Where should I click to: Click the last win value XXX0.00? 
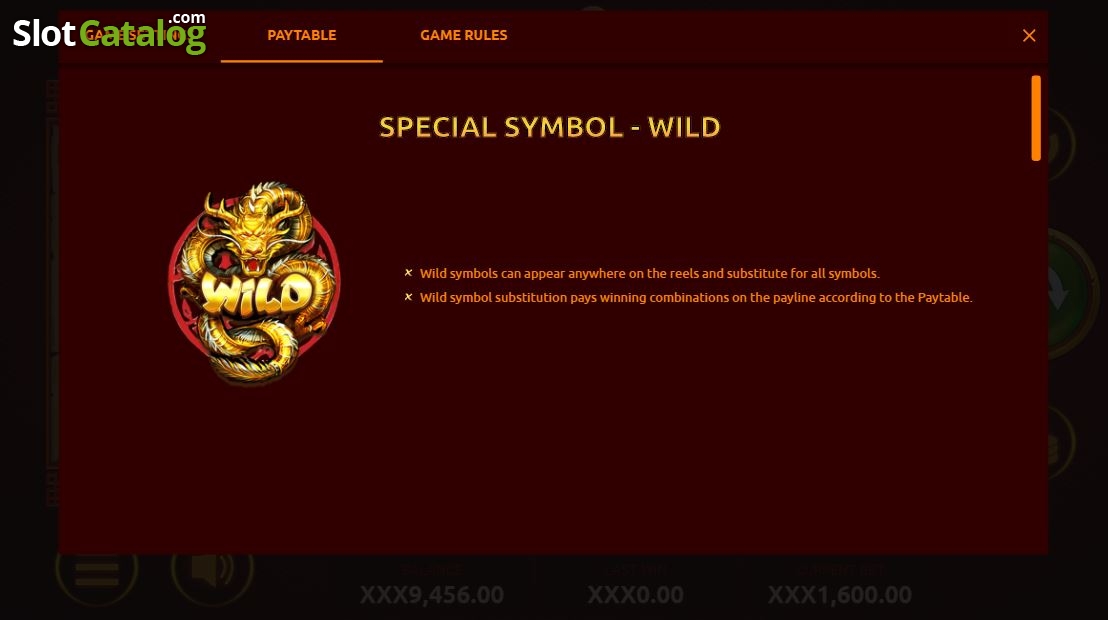635,595
